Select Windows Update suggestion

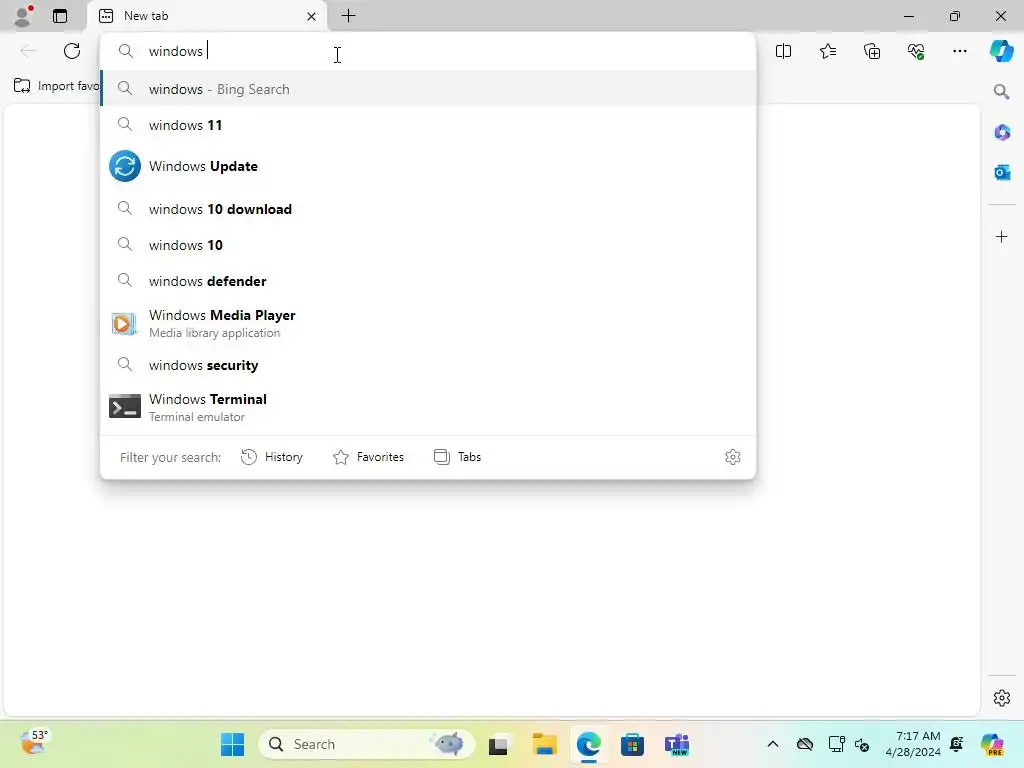428,167
